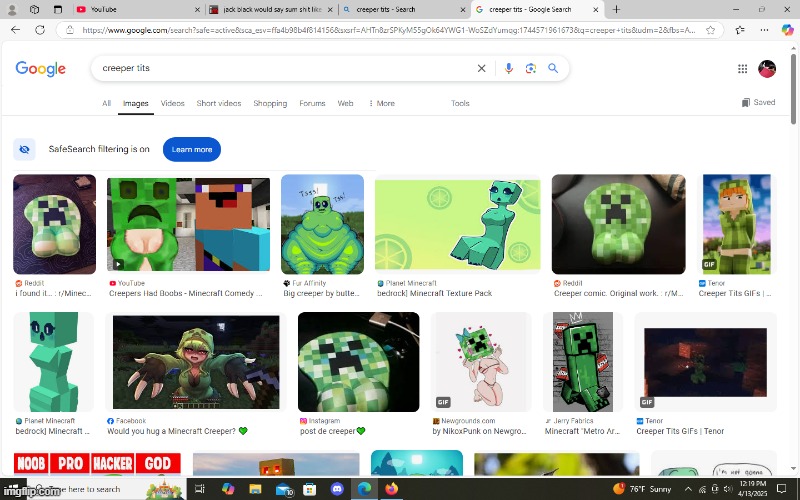The image size is (800, 500).
Task: Open the Copilot icon in the Edge toolbar
Action: pos(787,30)
